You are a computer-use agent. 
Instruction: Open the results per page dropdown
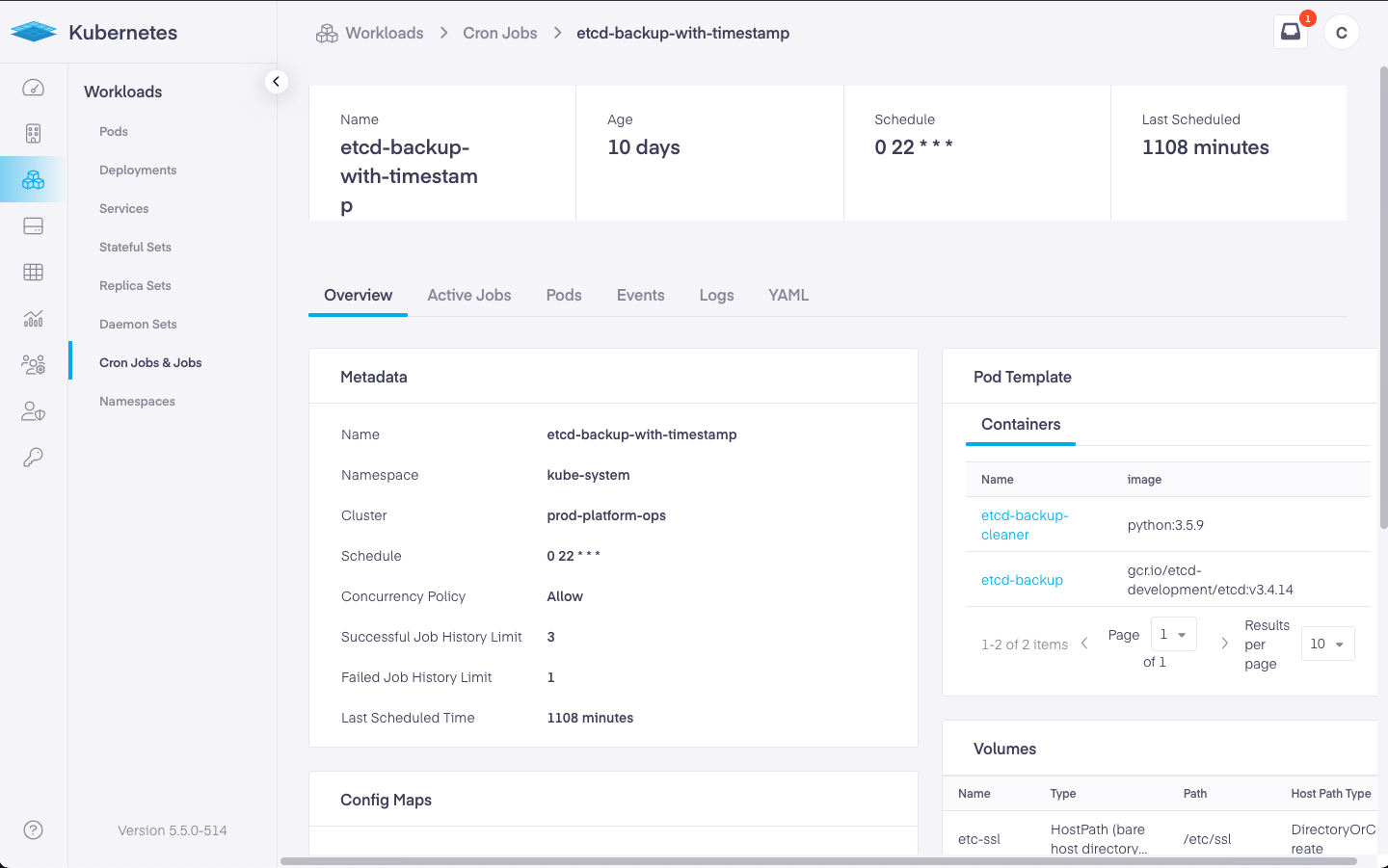pyautogui.click(x=1327, y=644)
